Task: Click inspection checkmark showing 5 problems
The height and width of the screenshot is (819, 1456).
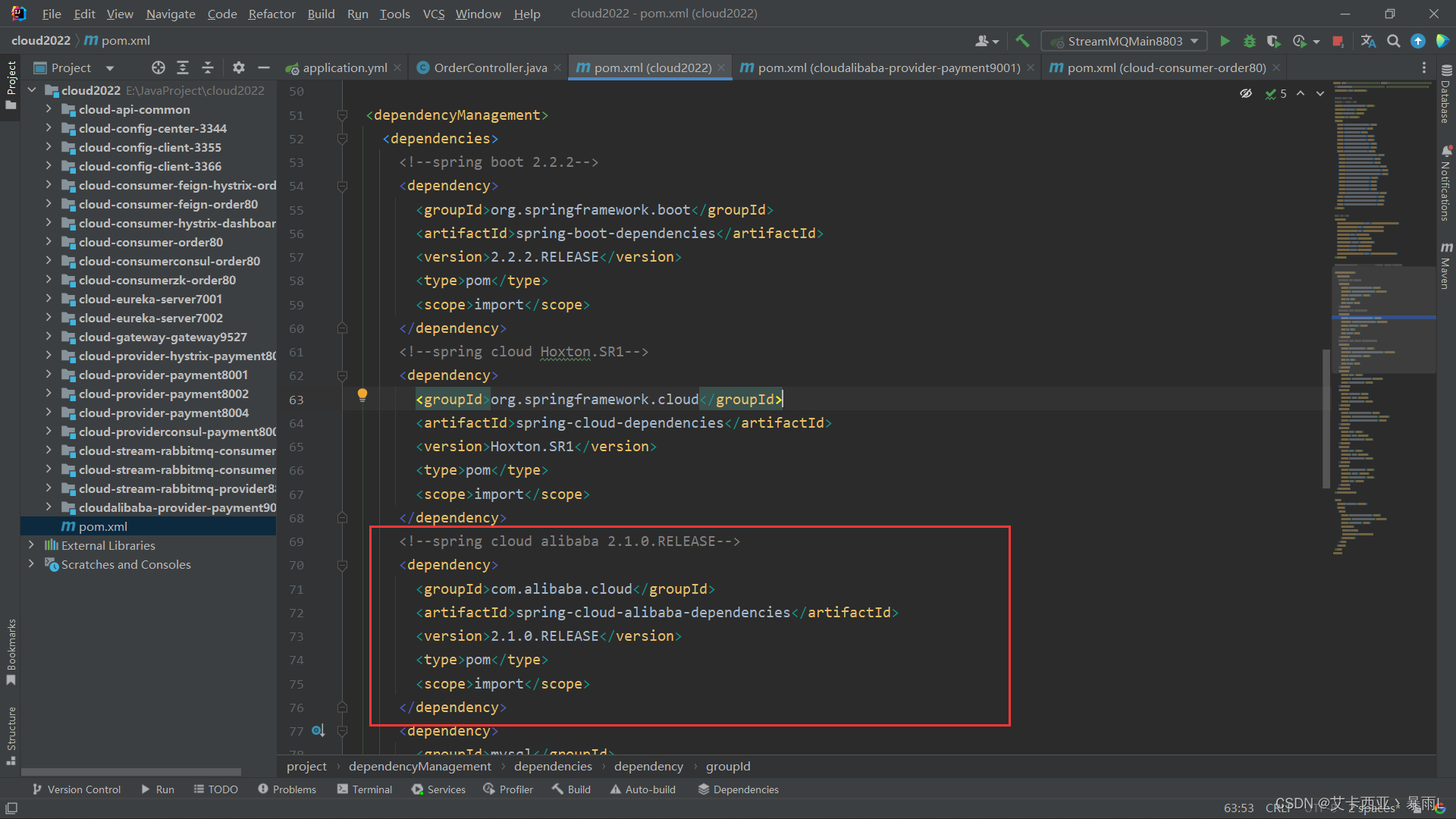Action: coord(1276,93)
